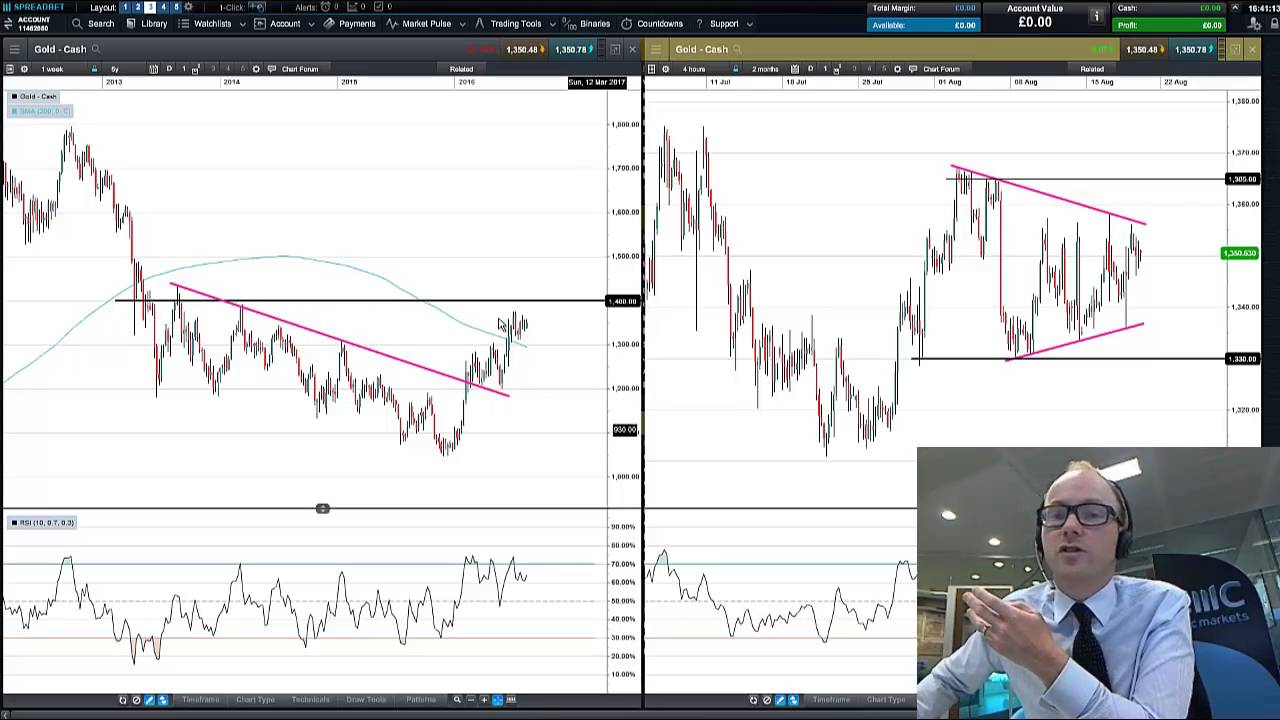
Task: Switch to layout 4
Action: [x=163, y=7]
